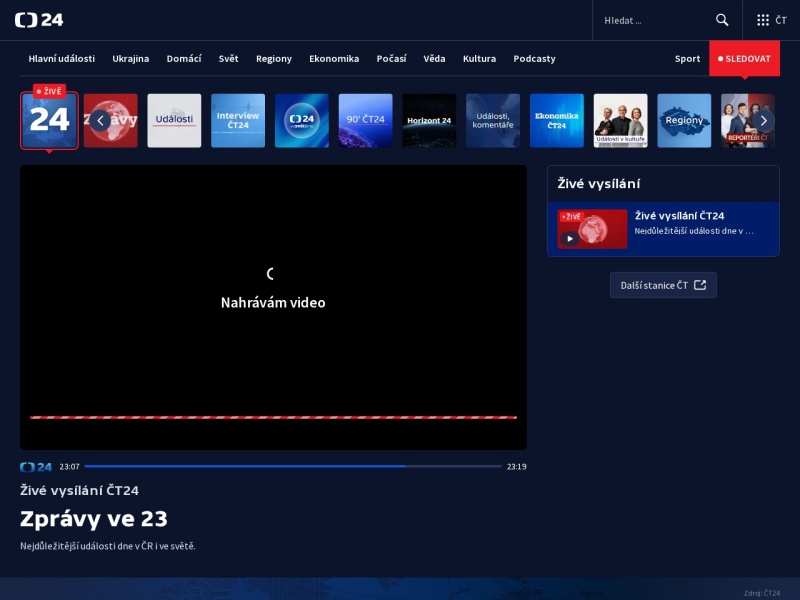The width and height of the screenshot is (800, 600).
Task: Play the Živé vysílání ČT24 thumbnail
Action: [x=592, y=229]
